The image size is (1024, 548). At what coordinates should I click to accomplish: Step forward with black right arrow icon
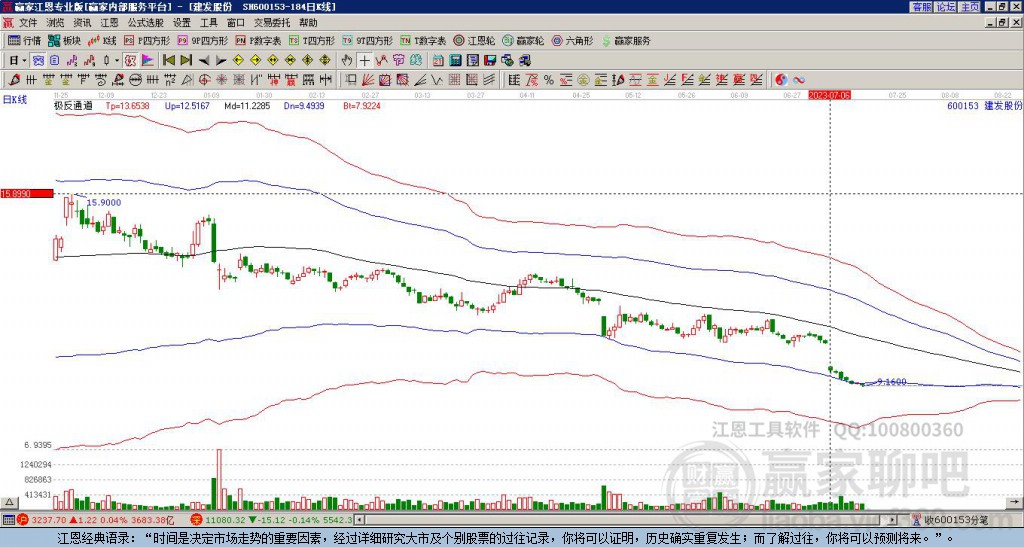(221, 61)
